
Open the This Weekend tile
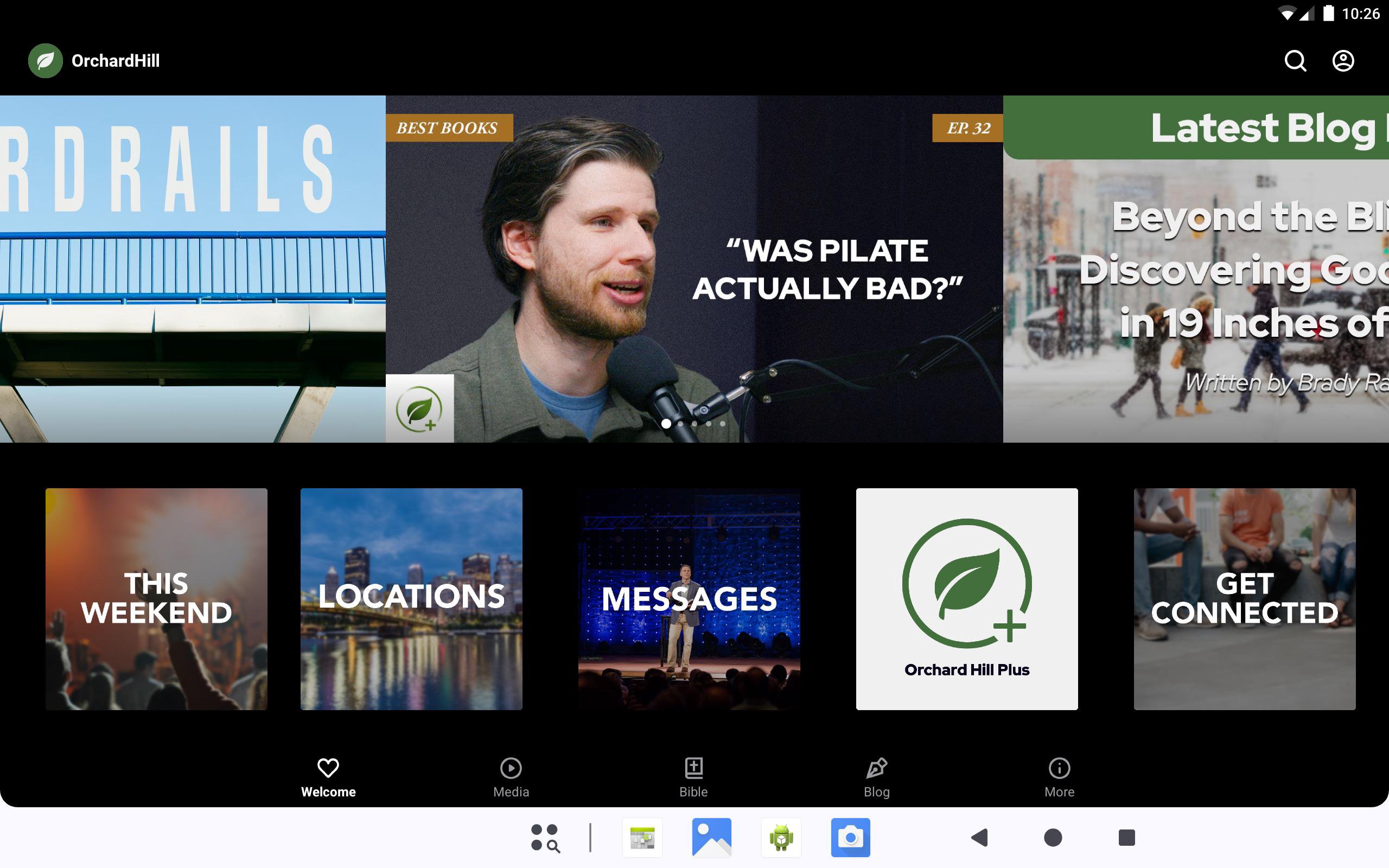(x=156, y=599)
